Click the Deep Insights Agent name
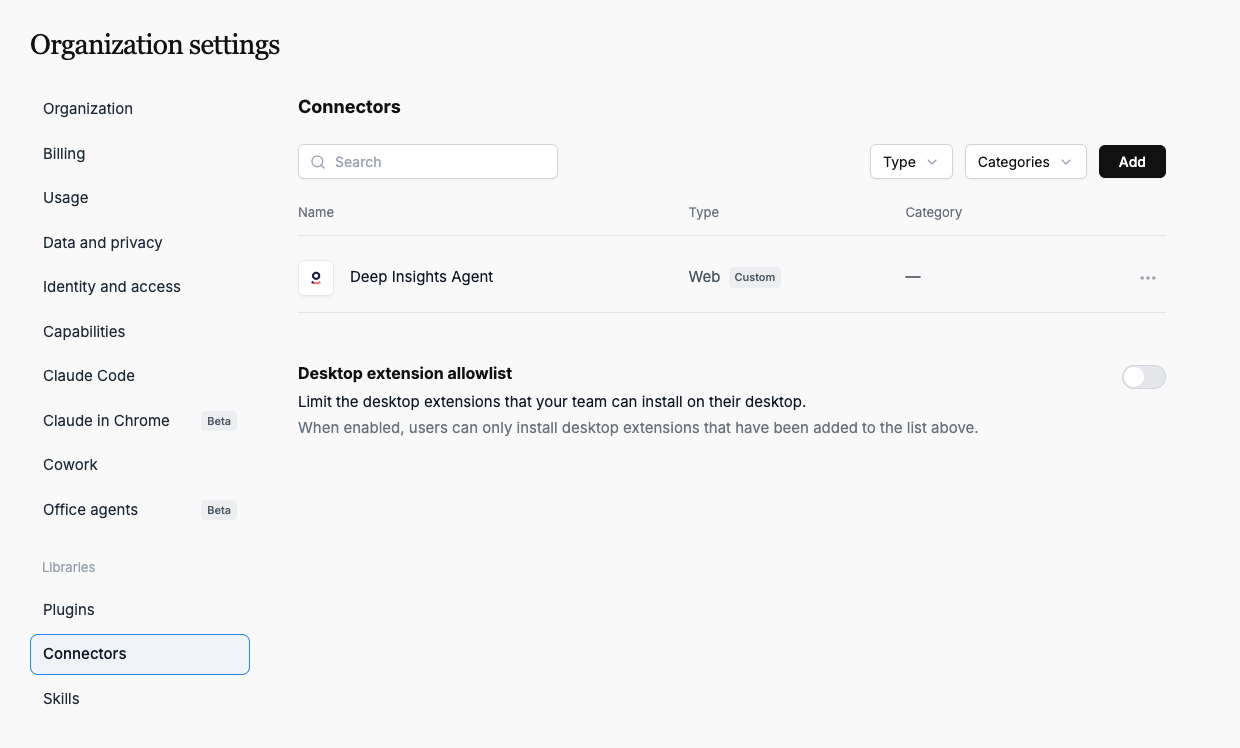The width and height of the screenshot is (1240, 748). tap(422, 277)
